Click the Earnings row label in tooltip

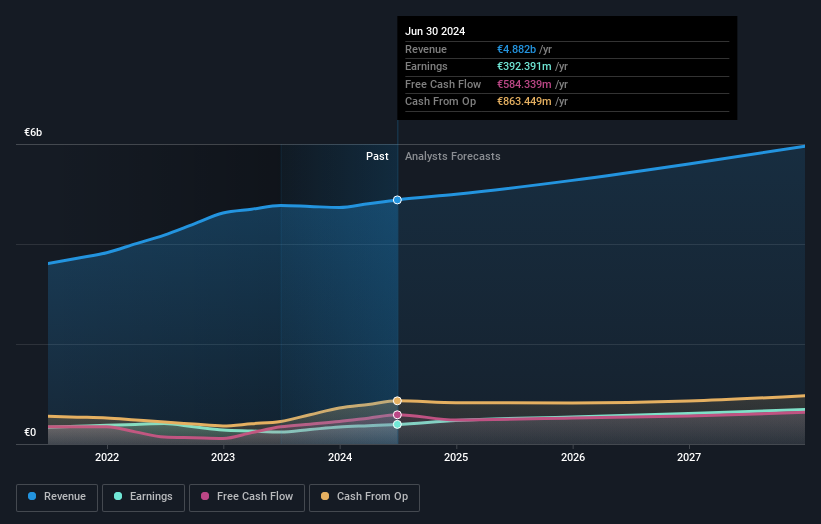pyautogui.click(x=426, y=66)
